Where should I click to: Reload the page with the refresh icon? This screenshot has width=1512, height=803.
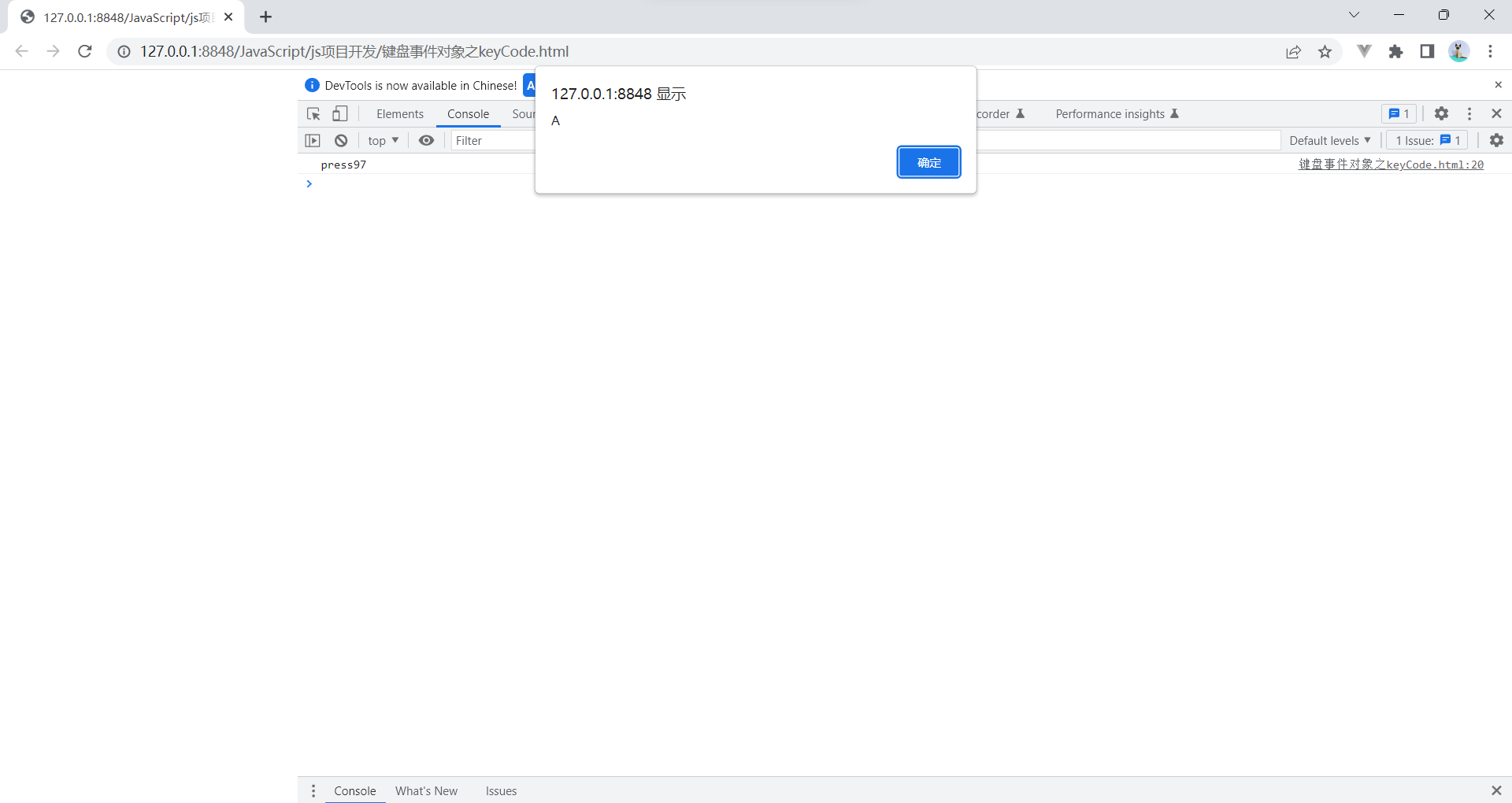84,51
